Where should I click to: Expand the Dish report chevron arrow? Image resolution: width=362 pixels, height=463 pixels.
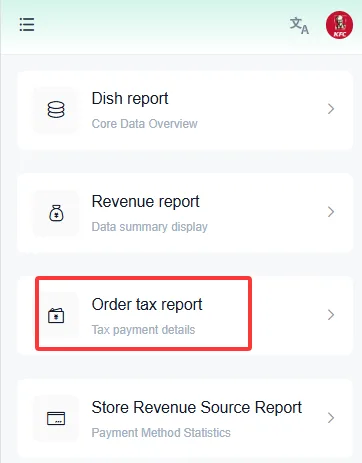tap(331, 109)
